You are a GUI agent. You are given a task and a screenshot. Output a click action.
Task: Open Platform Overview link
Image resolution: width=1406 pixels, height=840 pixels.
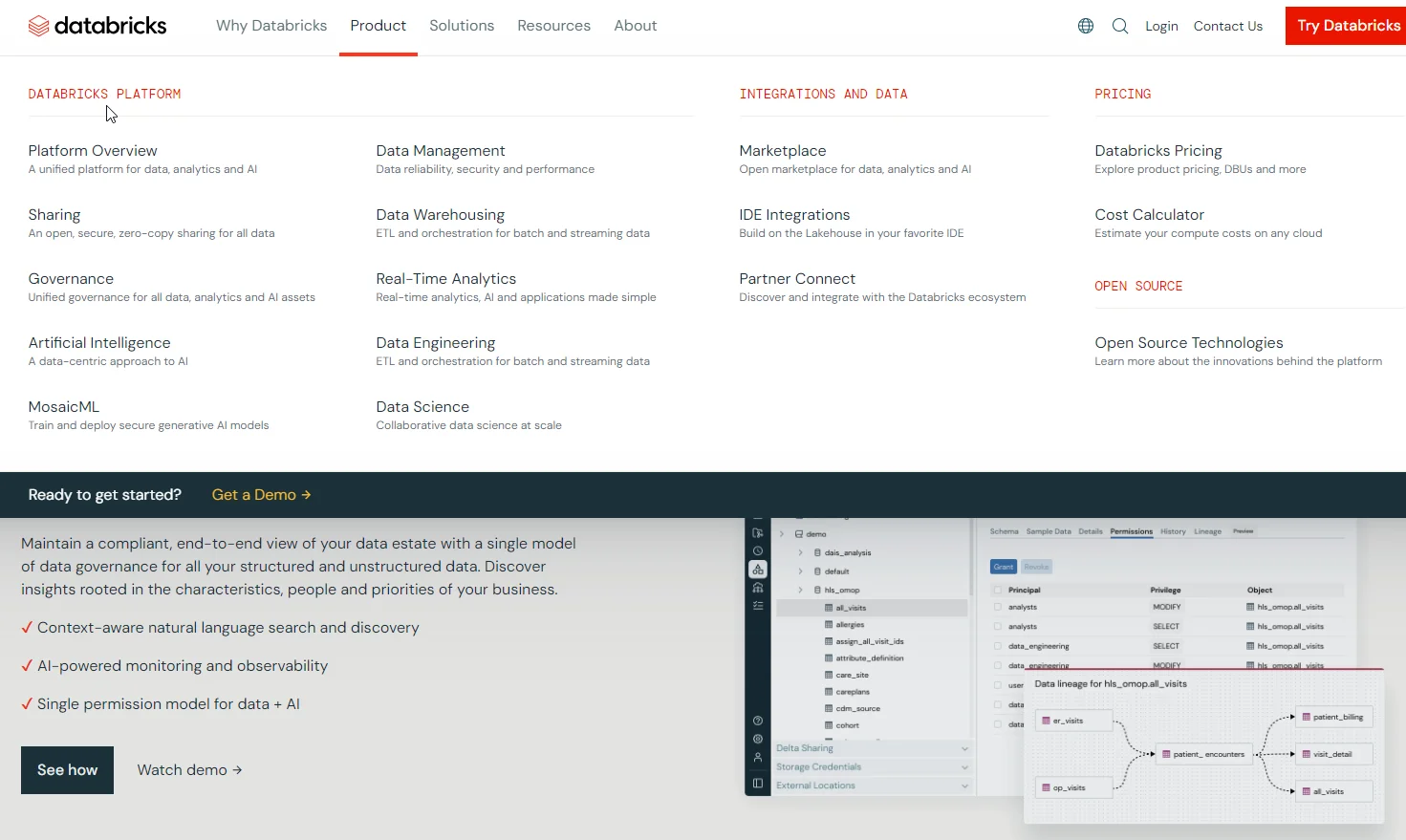93,151
